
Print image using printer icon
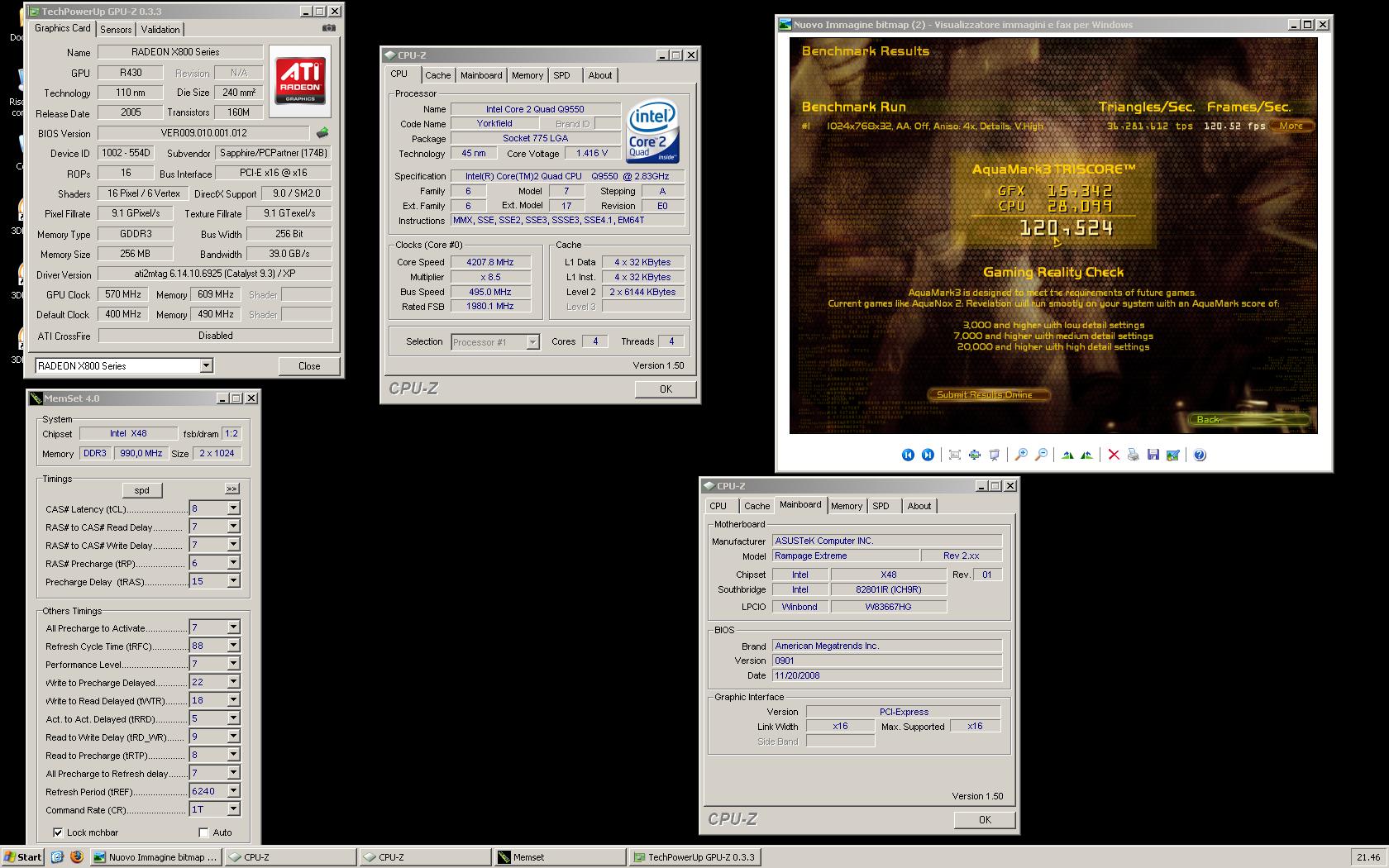(x=1134, y=455)
